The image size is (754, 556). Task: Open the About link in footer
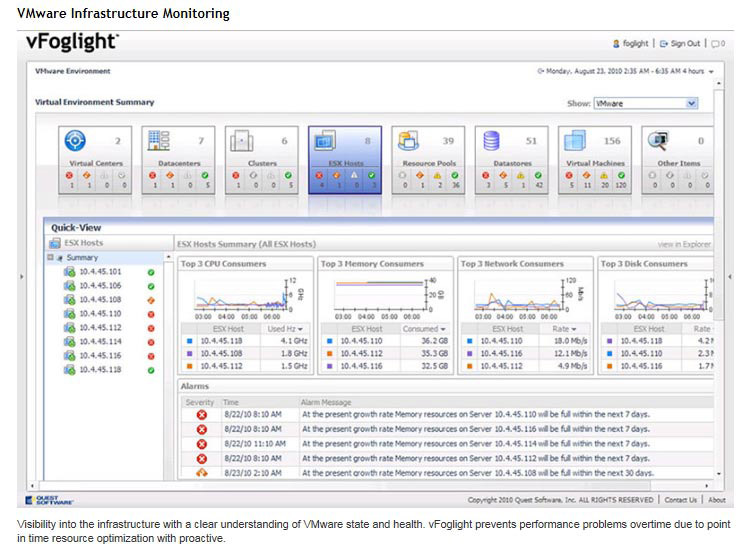[x=716, y=500]
